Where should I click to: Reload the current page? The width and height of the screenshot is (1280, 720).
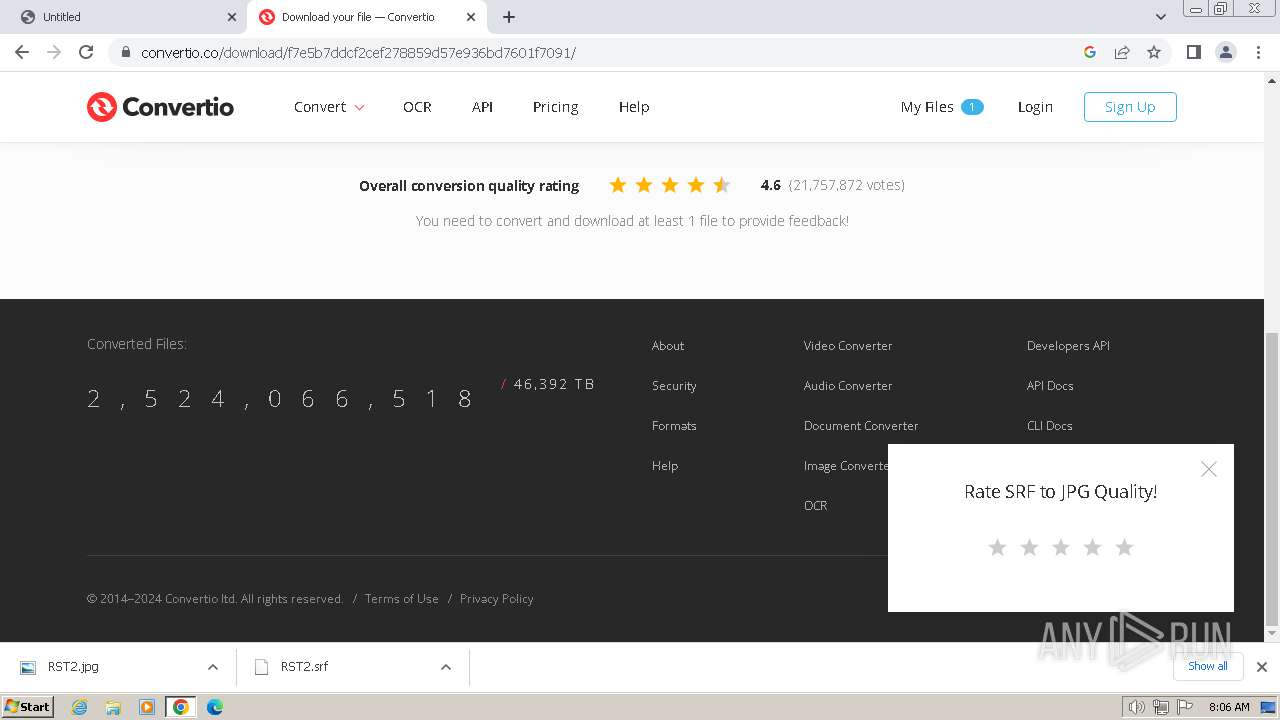[86, 52]
